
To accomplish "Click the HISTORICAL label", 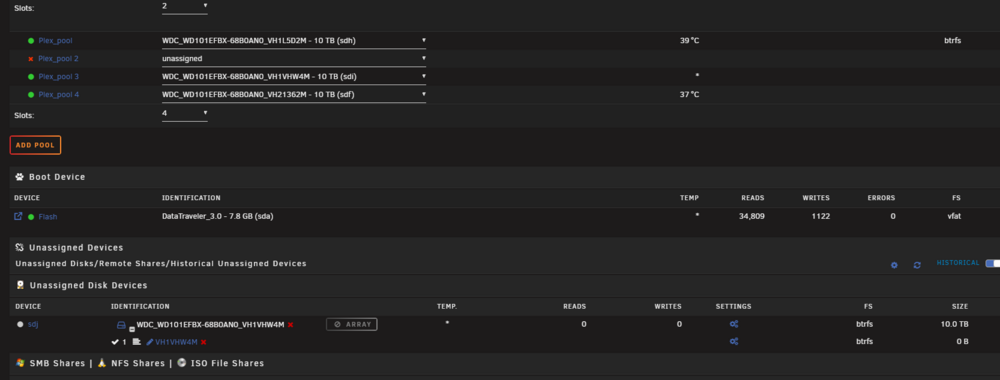I will pyautogui.click(x=958, y=263).
